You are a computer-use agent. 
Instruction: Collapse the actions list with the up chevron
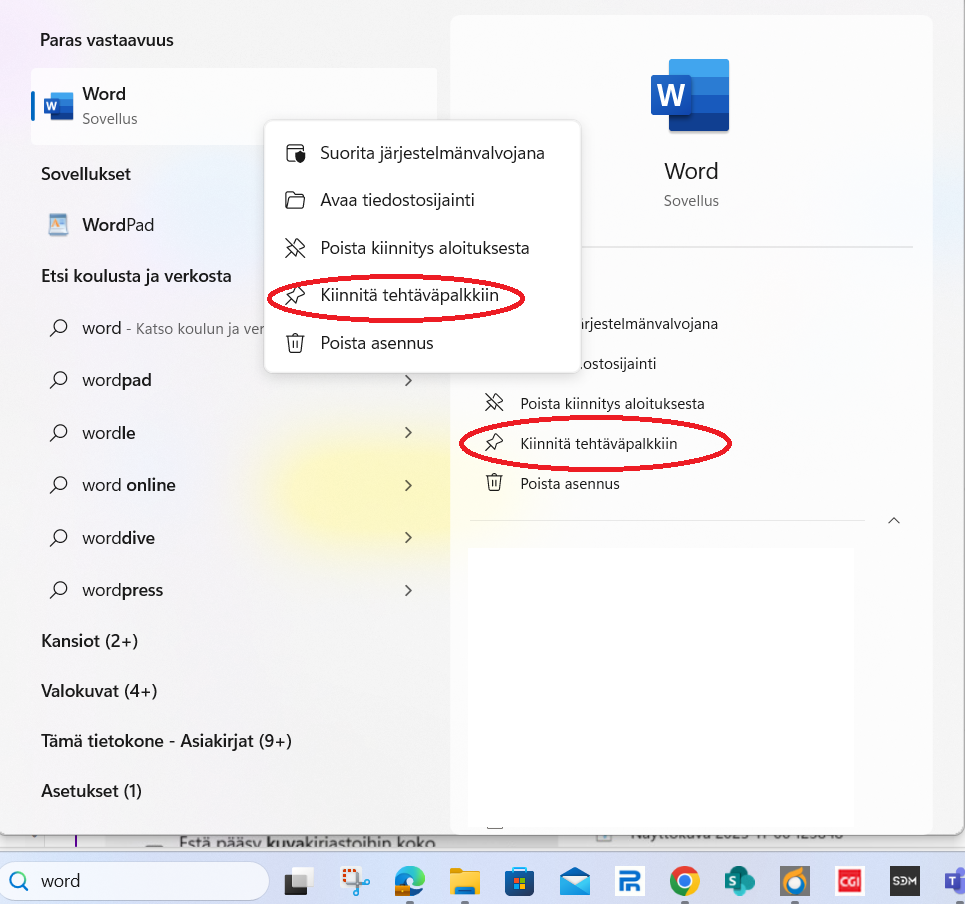click(x=894, y=521)
